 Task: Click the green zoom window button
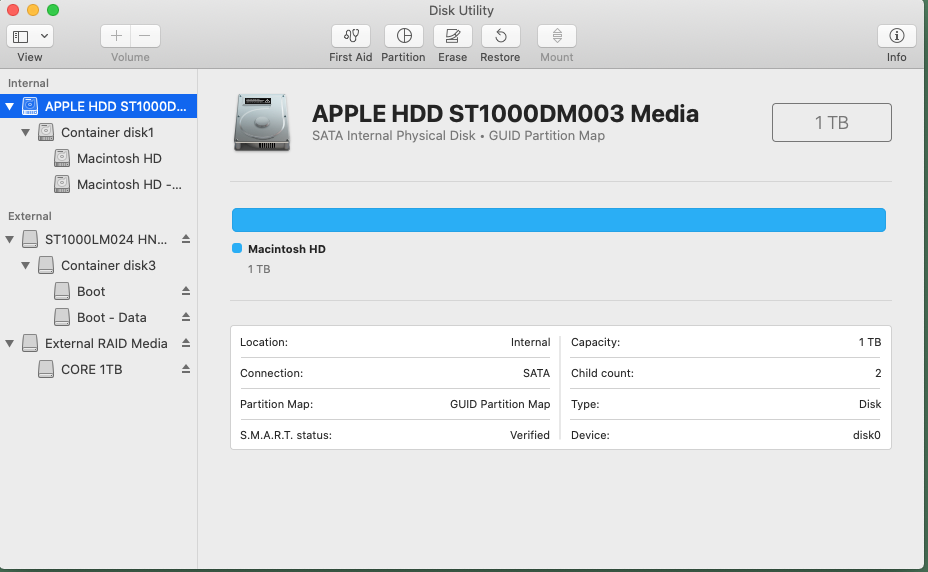[53, 10]
